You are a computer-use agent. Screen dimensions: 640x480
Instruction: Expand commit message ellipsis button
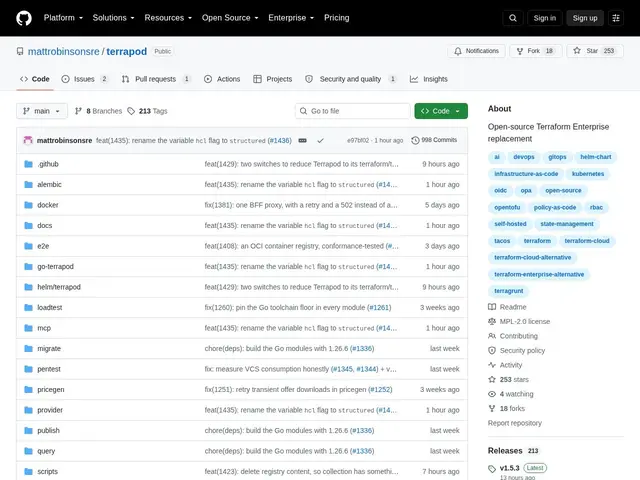pos(302,140)
